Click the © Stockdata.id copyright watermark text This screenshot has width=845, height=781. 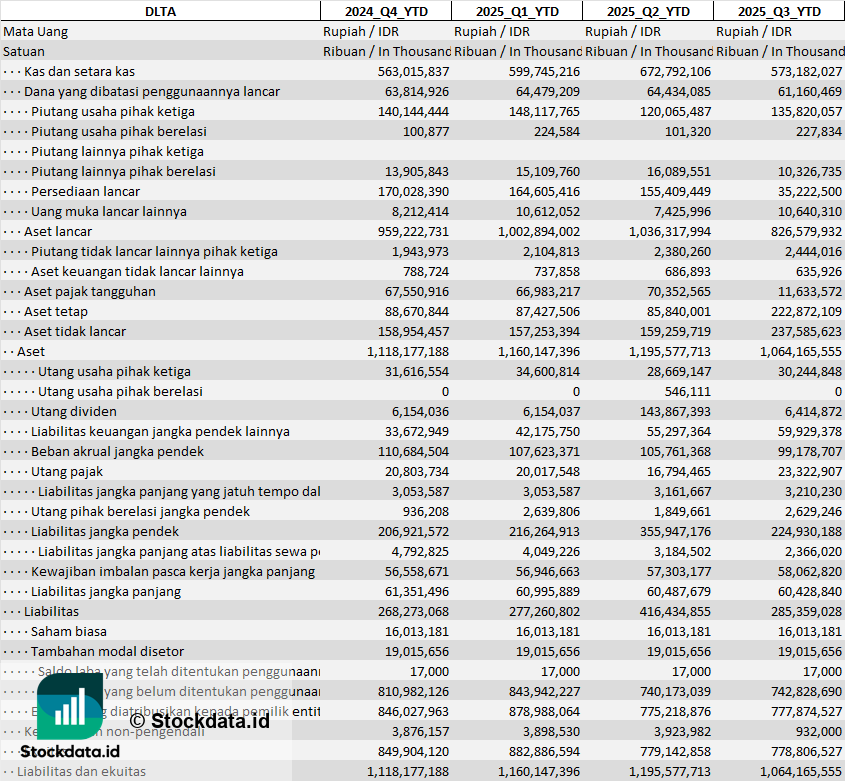tap(200, 720)
